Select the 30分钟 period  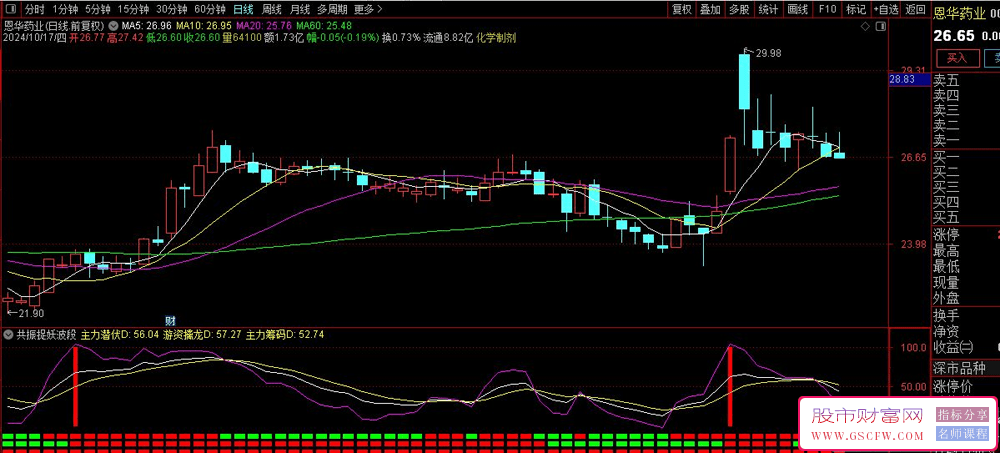(x=172, y=9)
